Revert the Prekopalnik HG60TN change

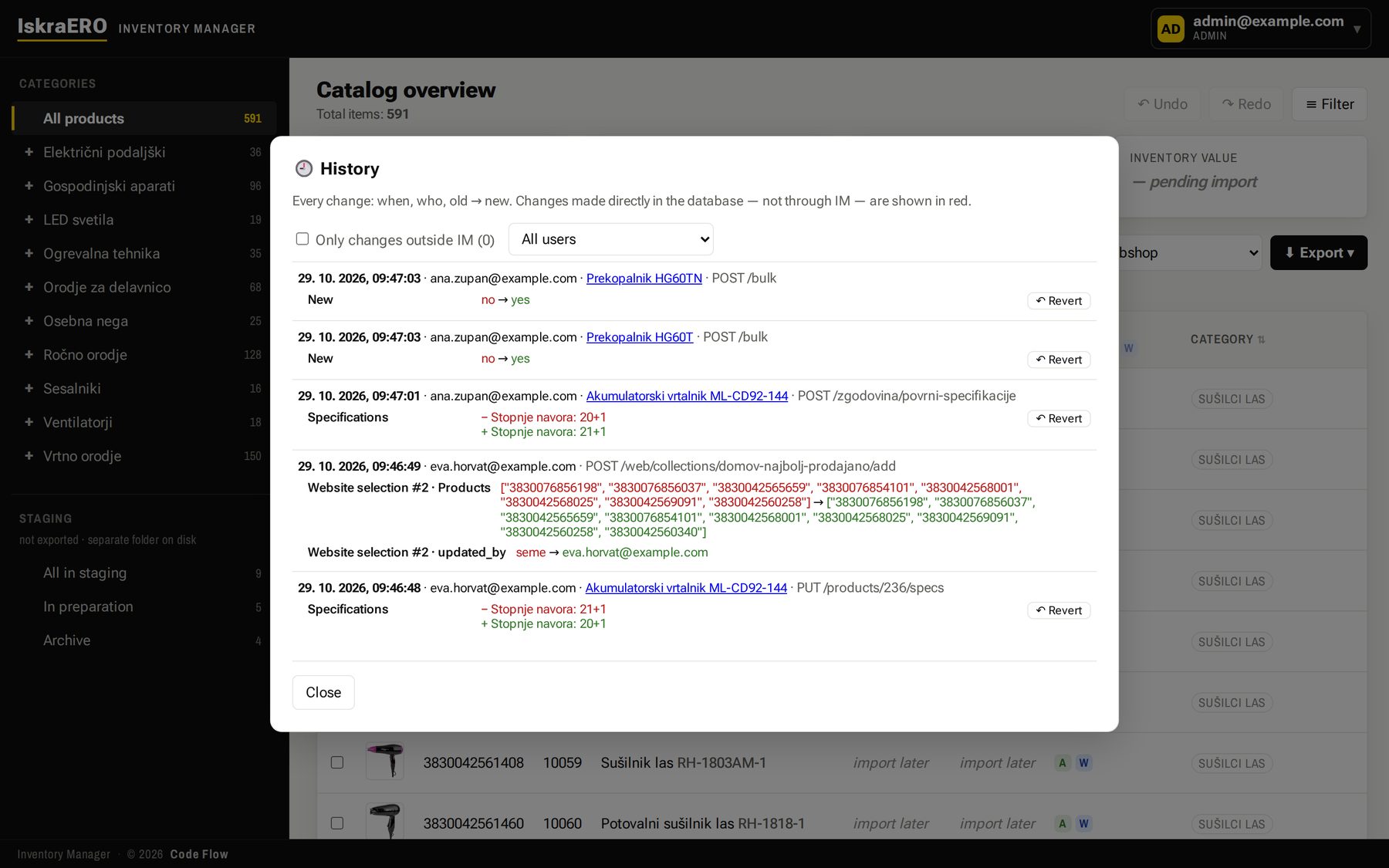[x=1058, y=301]
